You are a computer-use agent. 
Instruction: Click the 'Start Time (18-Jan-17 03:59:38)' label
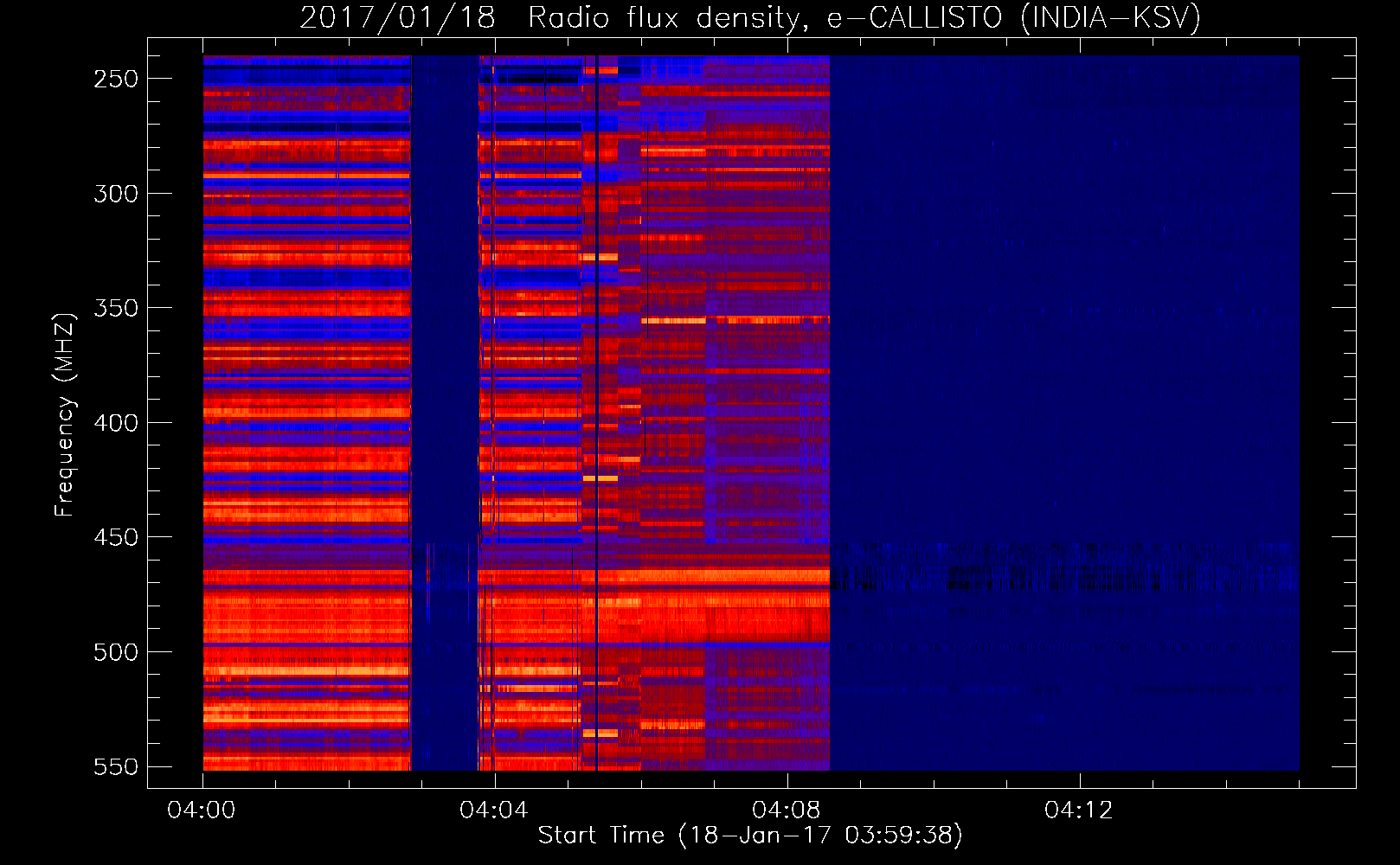tap(750, 836)
